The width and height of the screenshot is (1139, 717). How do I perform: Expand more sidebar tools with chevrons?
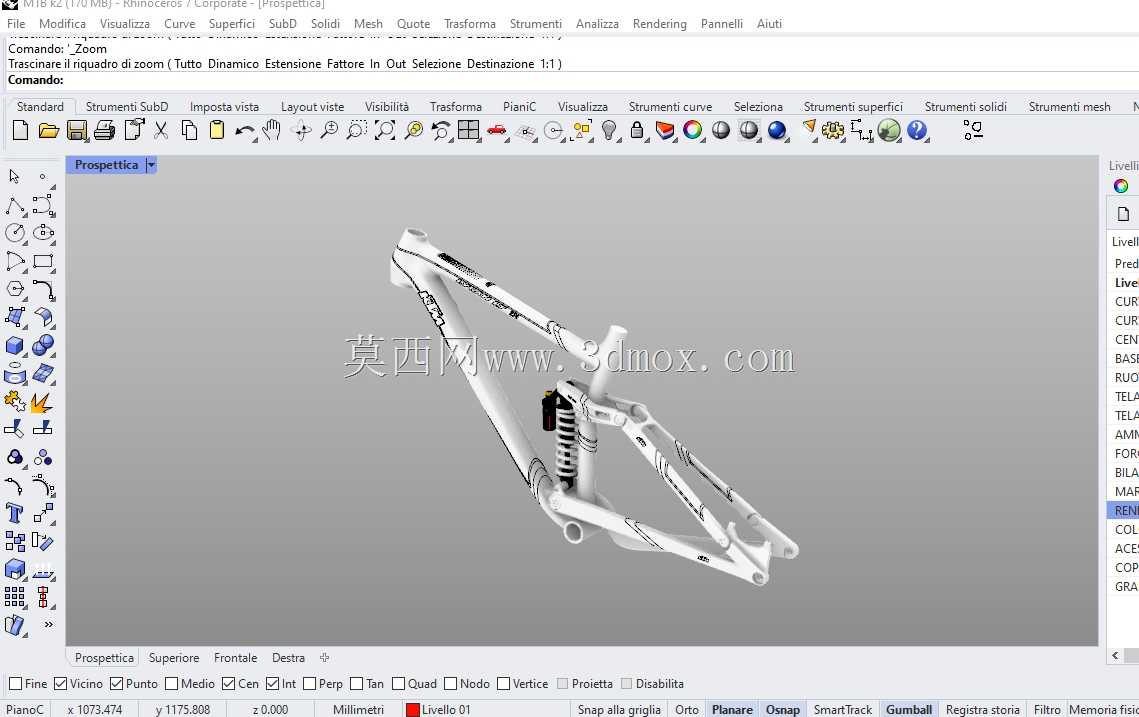pos(49,624)
